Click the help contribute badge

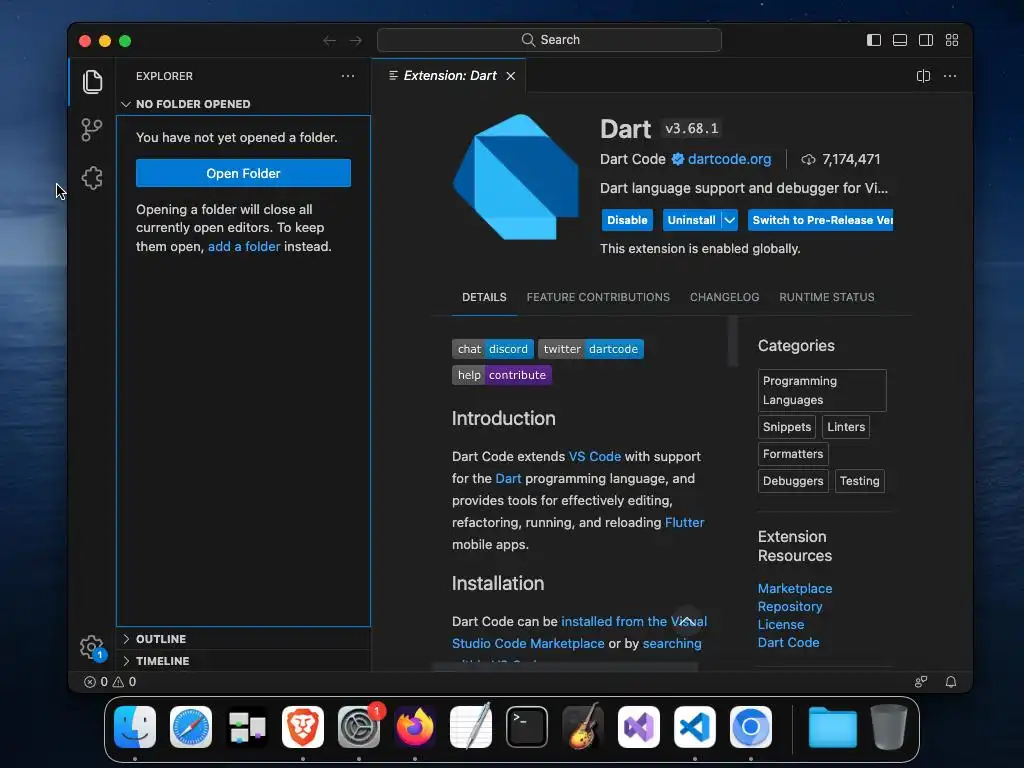[x=502, y=375]
